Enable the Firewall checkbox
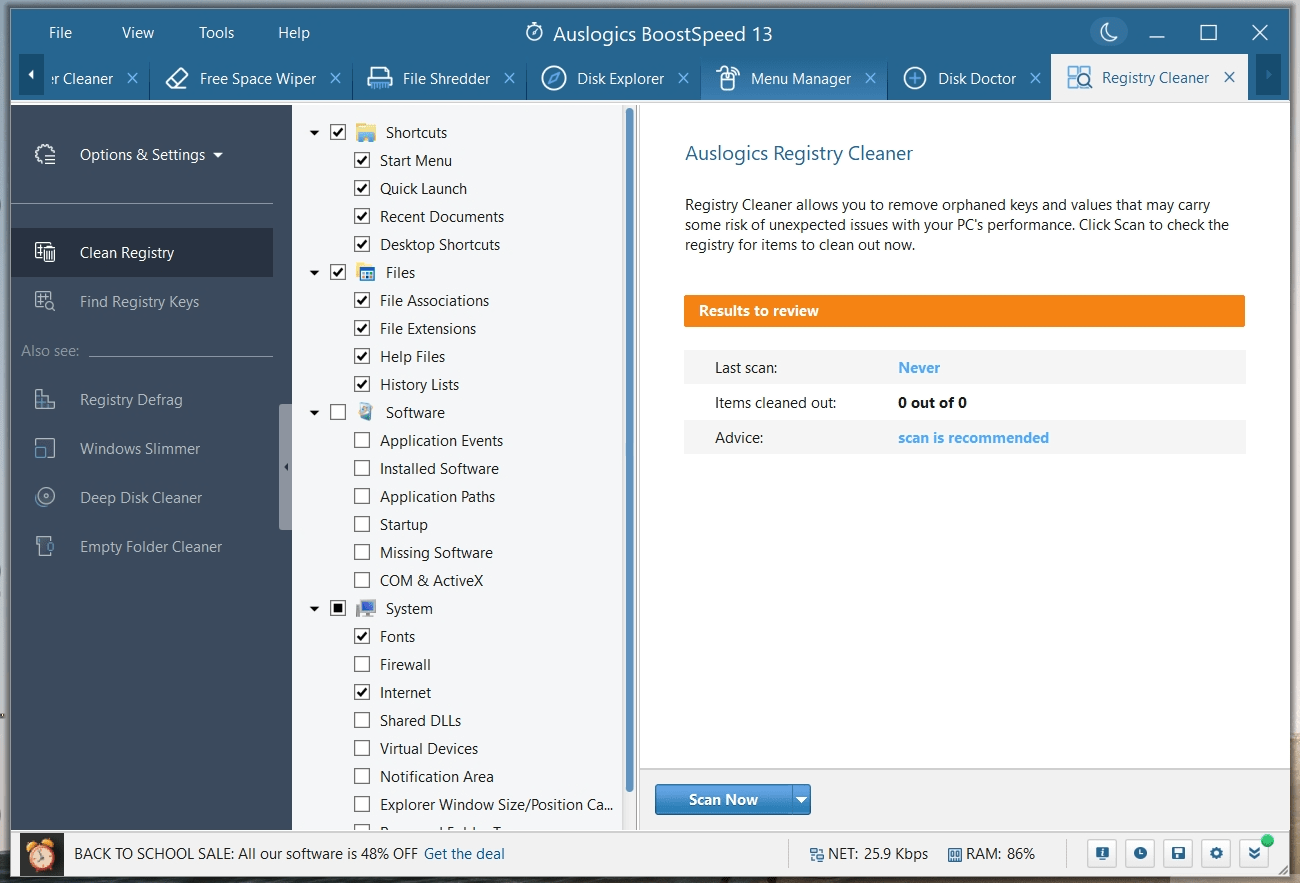This screenshot has width=1300, height=883. coord(362,664)
